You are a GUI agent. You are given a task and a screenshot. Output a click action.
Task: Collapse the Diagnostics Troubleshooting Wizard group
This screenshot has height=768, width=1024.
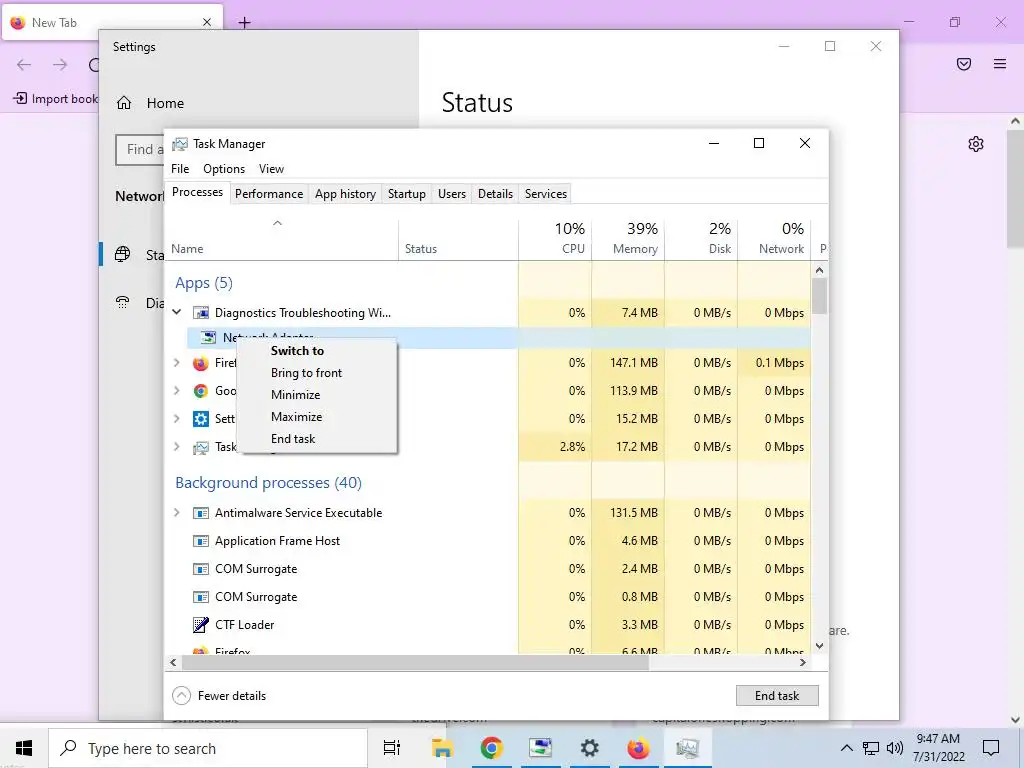[177, 312]
